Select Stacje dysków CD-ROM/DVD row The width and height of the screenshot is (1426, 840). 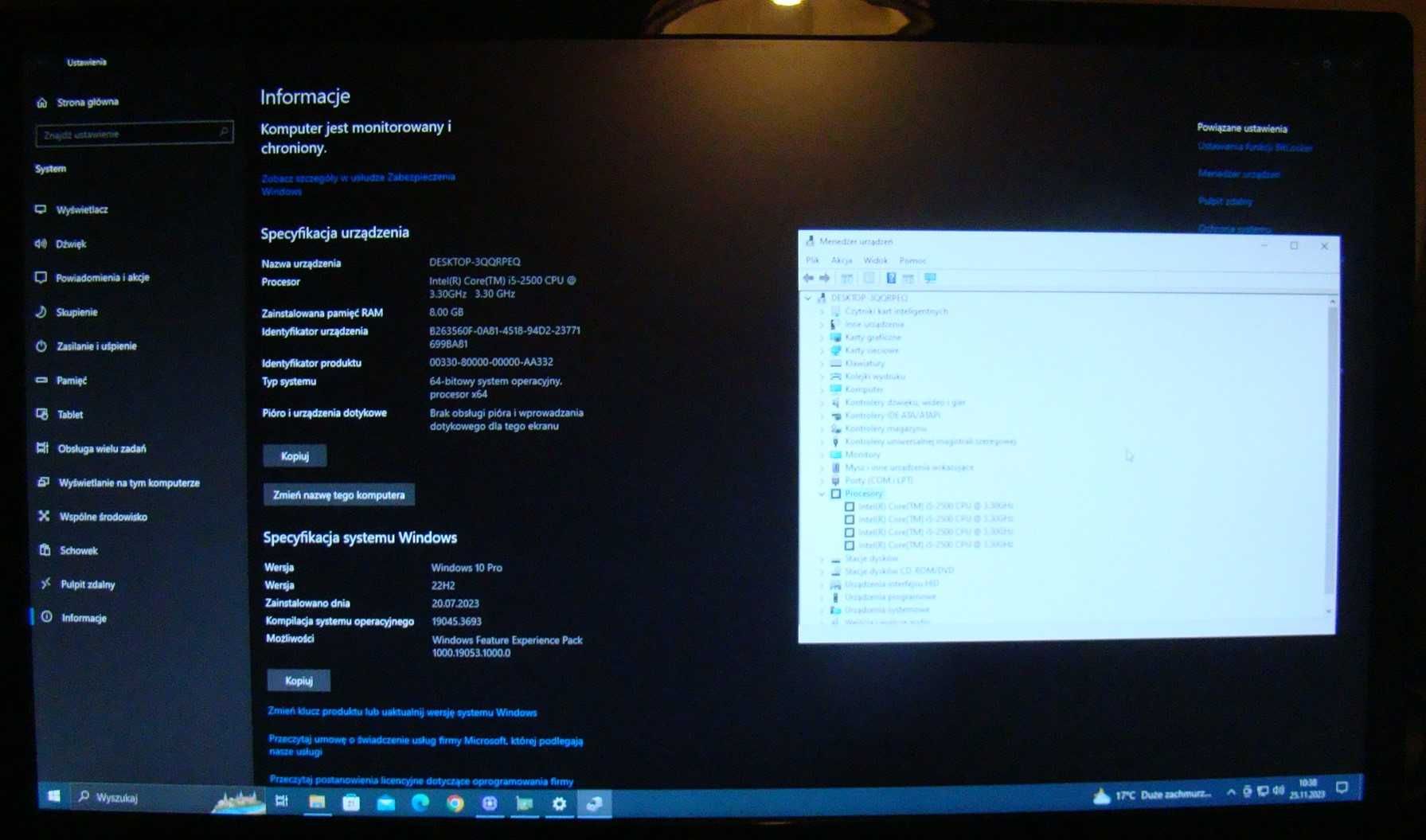coord(899,571)
